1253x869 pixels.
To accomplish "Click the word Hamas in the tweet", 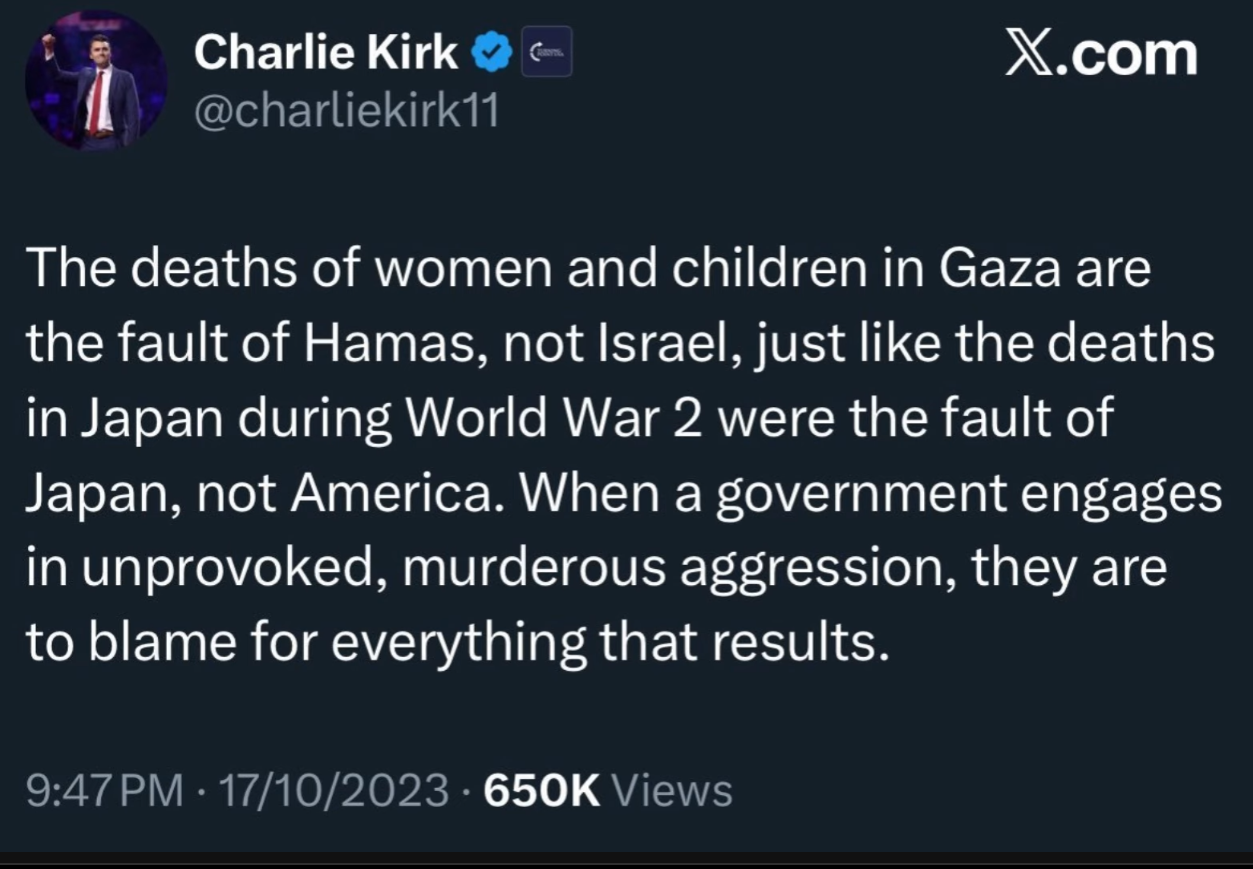I will click(384, 345).
